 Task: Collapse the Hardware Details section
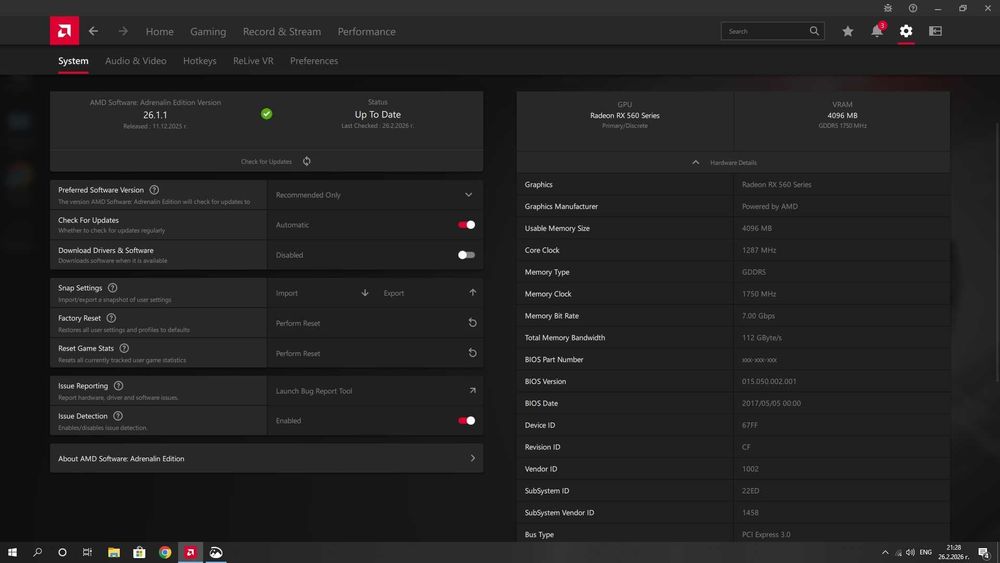(x=696, y=162)
